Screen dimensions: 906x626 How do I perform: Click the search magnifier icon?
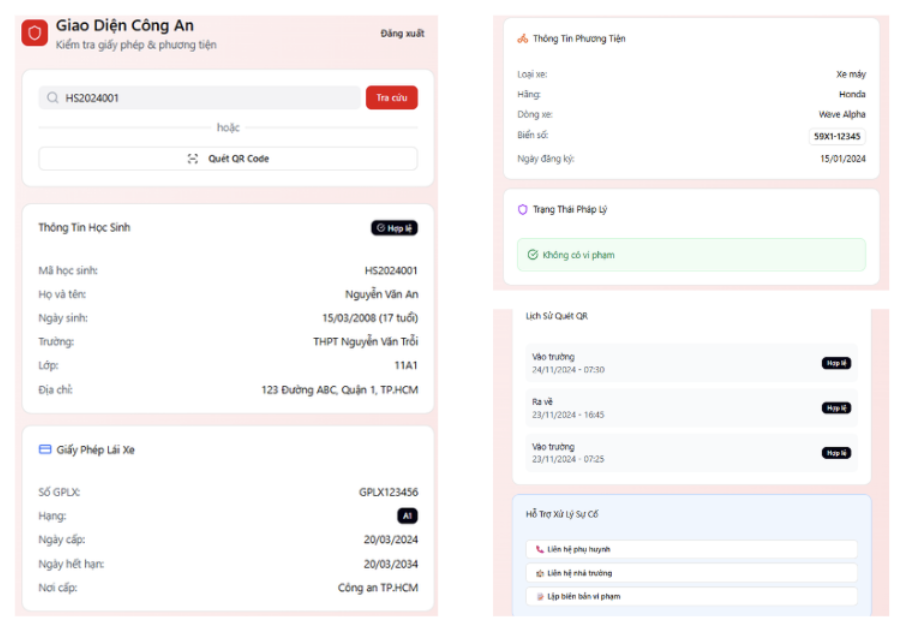pyautogui.click(x=52, y=98)
